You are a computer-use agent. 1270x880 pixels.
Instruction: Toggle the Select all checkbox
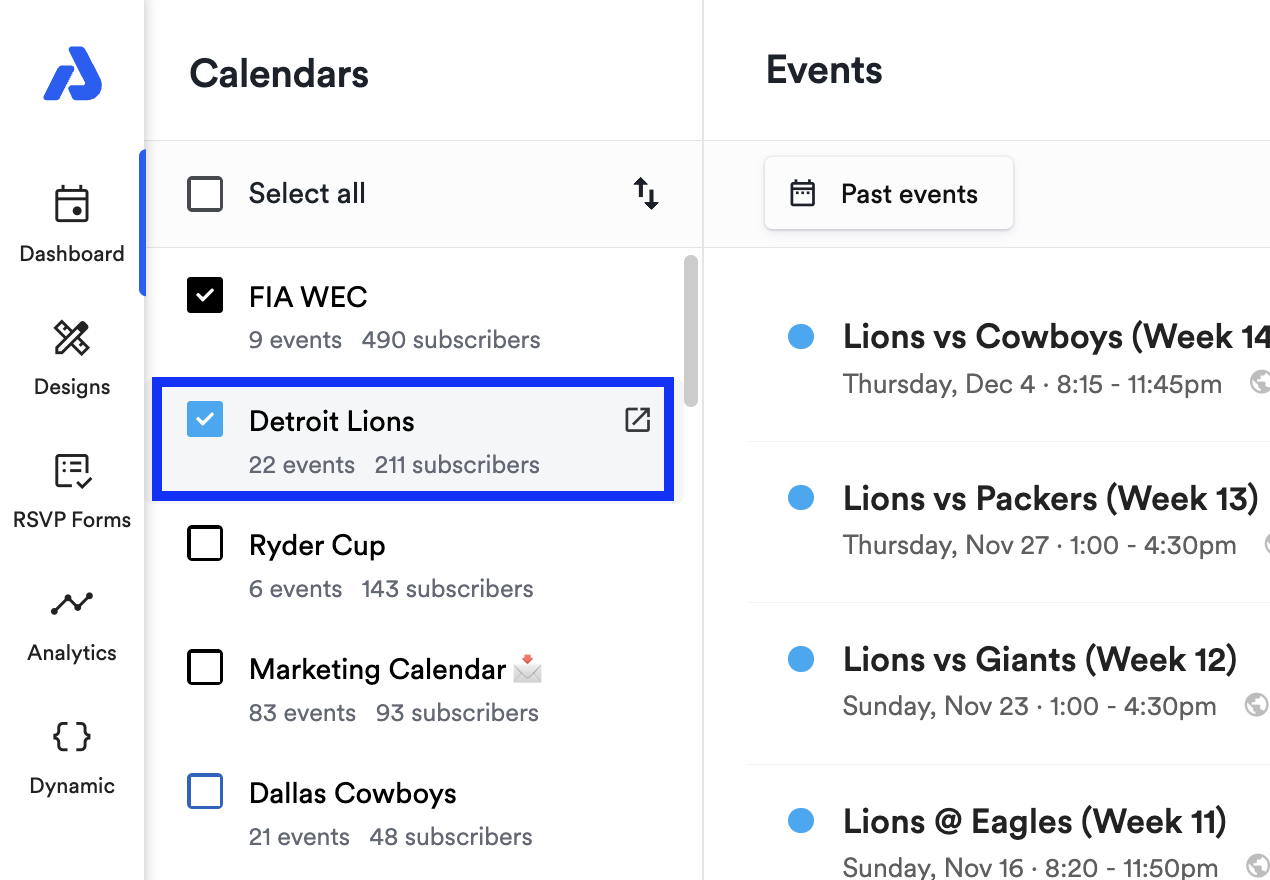pyautogui.click(x=205, y=194)
